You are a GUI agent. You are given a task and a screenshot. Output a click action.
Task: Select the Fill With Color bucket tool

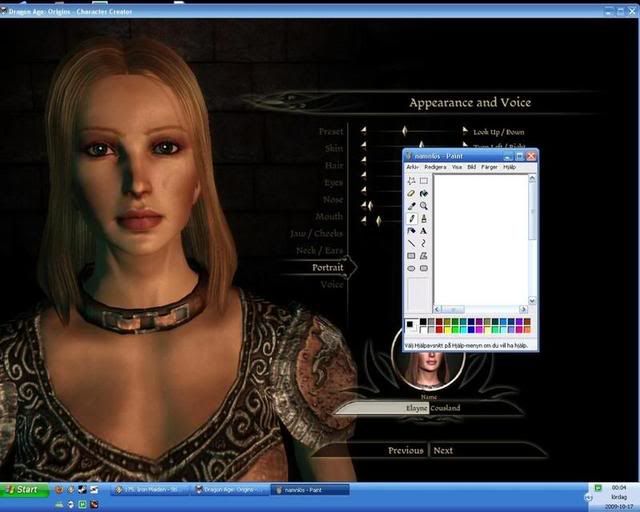pos(424,193)
